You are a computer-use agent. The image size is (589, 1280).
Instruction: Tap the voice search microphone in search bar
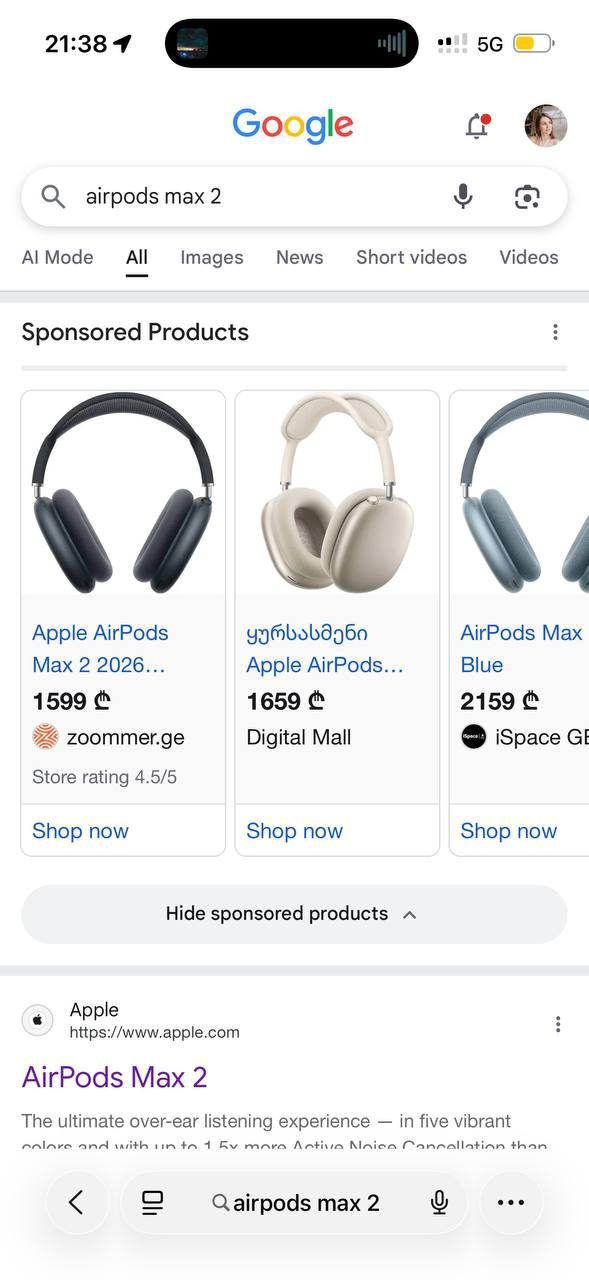pos(462,196)
